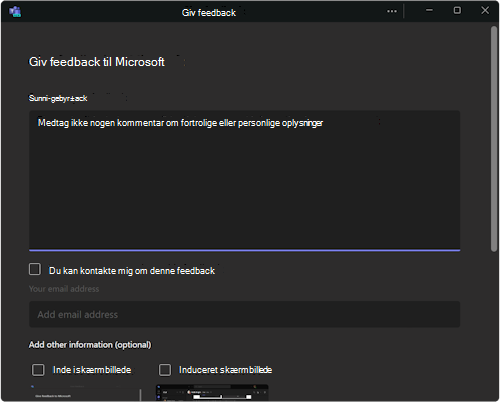Focus the feedback comment text area
Screen dimensions: 500x402
click(x=244, y=180)
